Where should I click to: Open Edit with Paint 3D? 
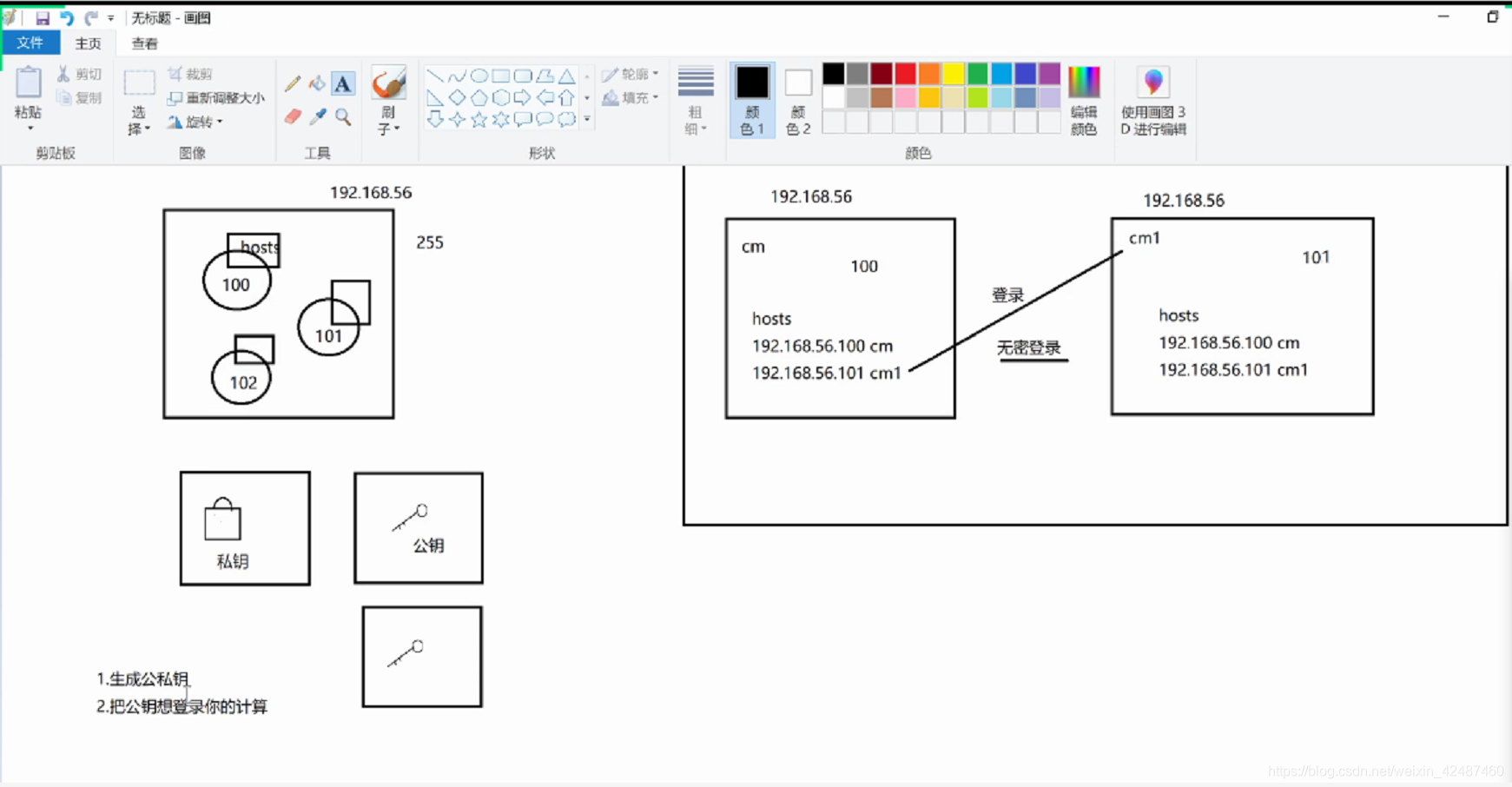click(x=1153, y=101)
